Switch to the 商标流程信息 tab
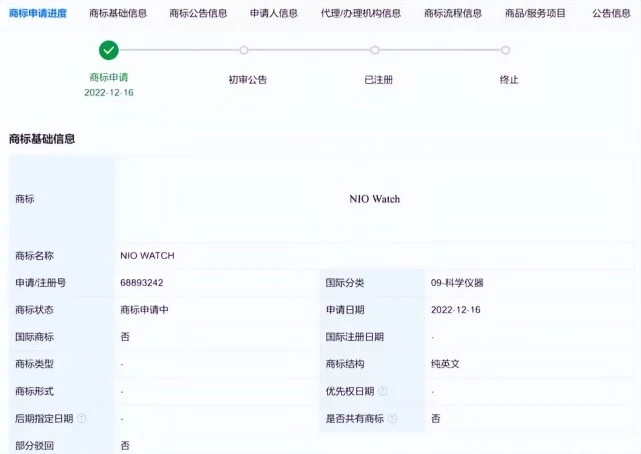The height and width of the screenshot is (454, 641). pyautogui.click(x=453, y=13)
